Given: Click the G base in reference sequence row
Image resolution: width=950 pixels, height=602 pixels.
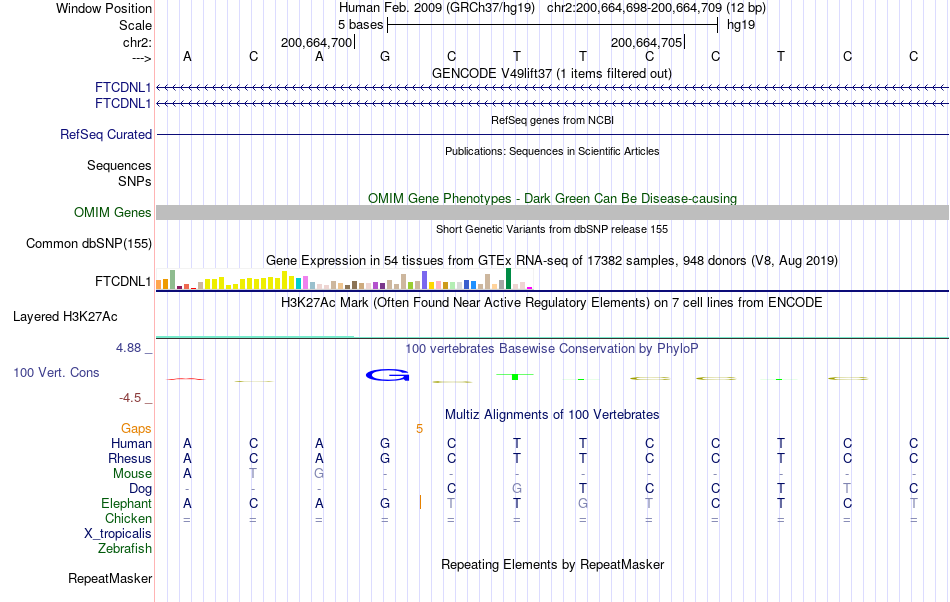Looking at the screenshot, I should tap(385, 56).
